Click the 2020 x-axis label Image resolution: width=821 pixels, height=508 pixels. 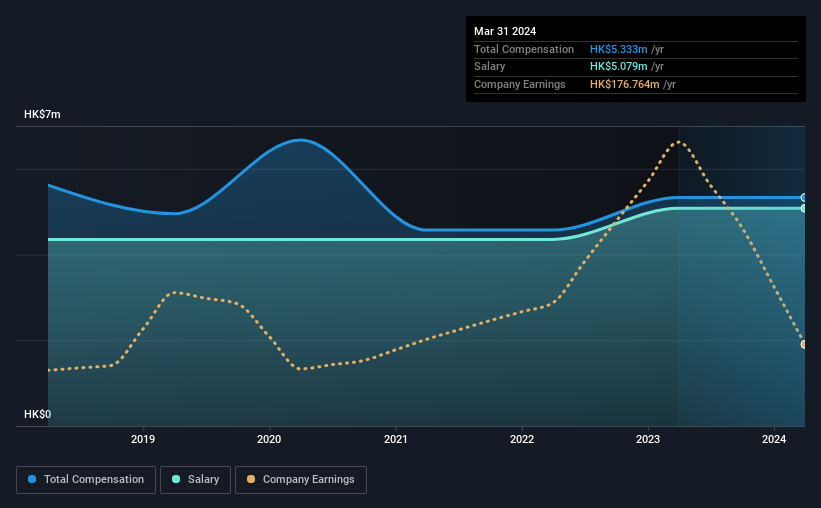(269, 439)
